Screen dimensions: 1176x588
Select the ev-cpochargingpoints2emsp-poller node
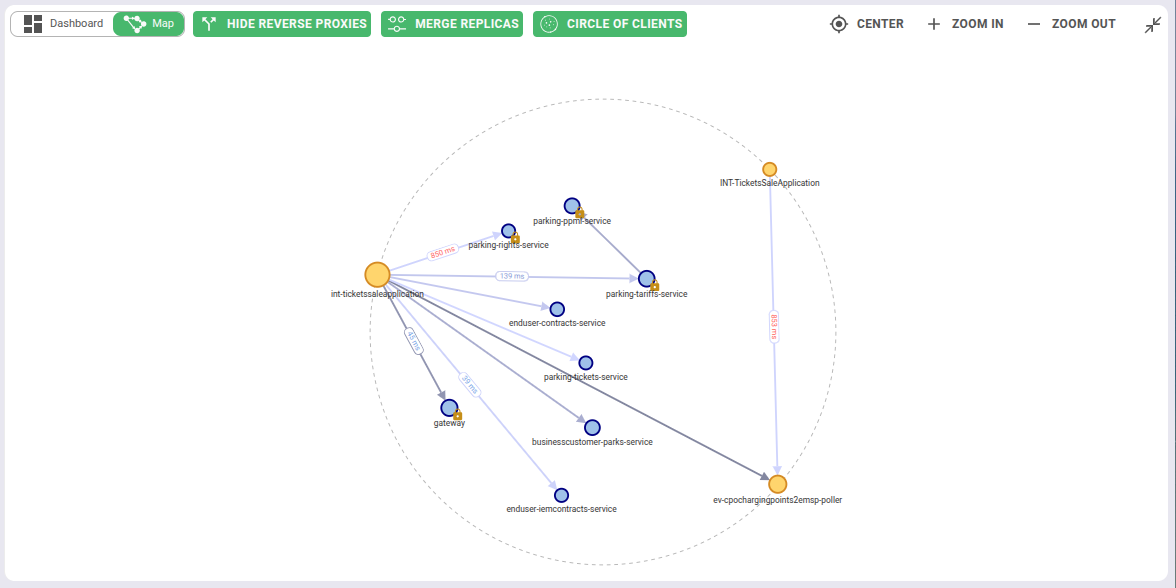[x=777, y=484]
